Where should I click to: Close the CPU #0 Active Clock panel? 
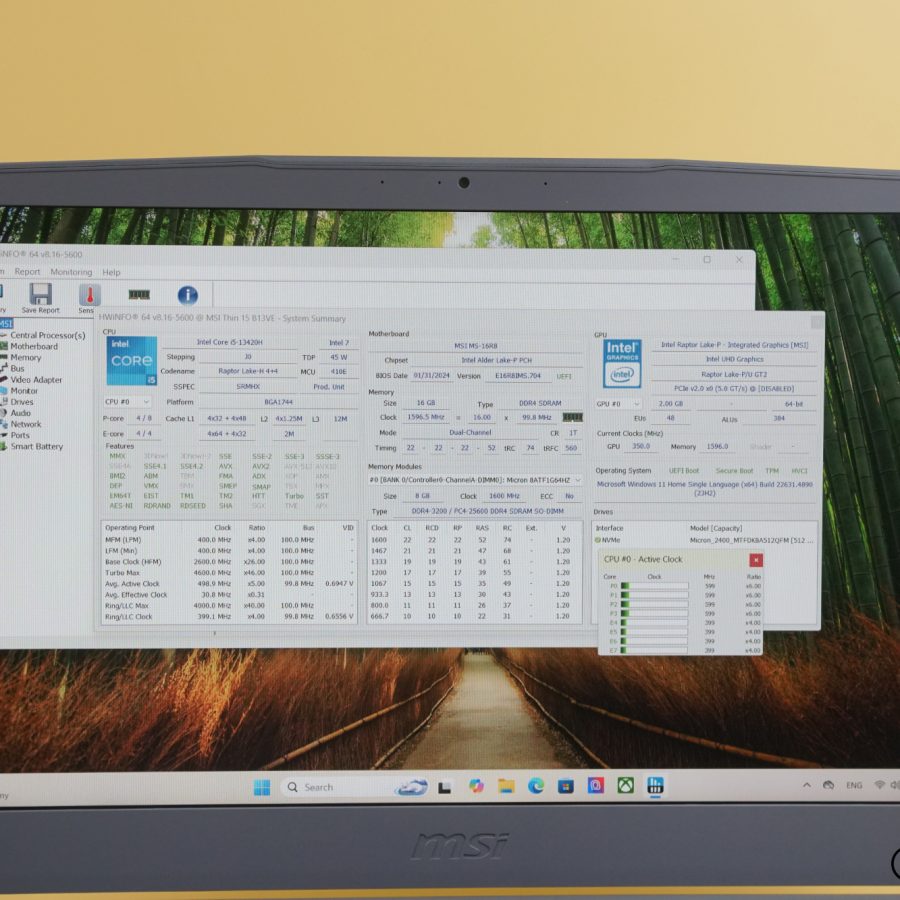coord(755,560)
